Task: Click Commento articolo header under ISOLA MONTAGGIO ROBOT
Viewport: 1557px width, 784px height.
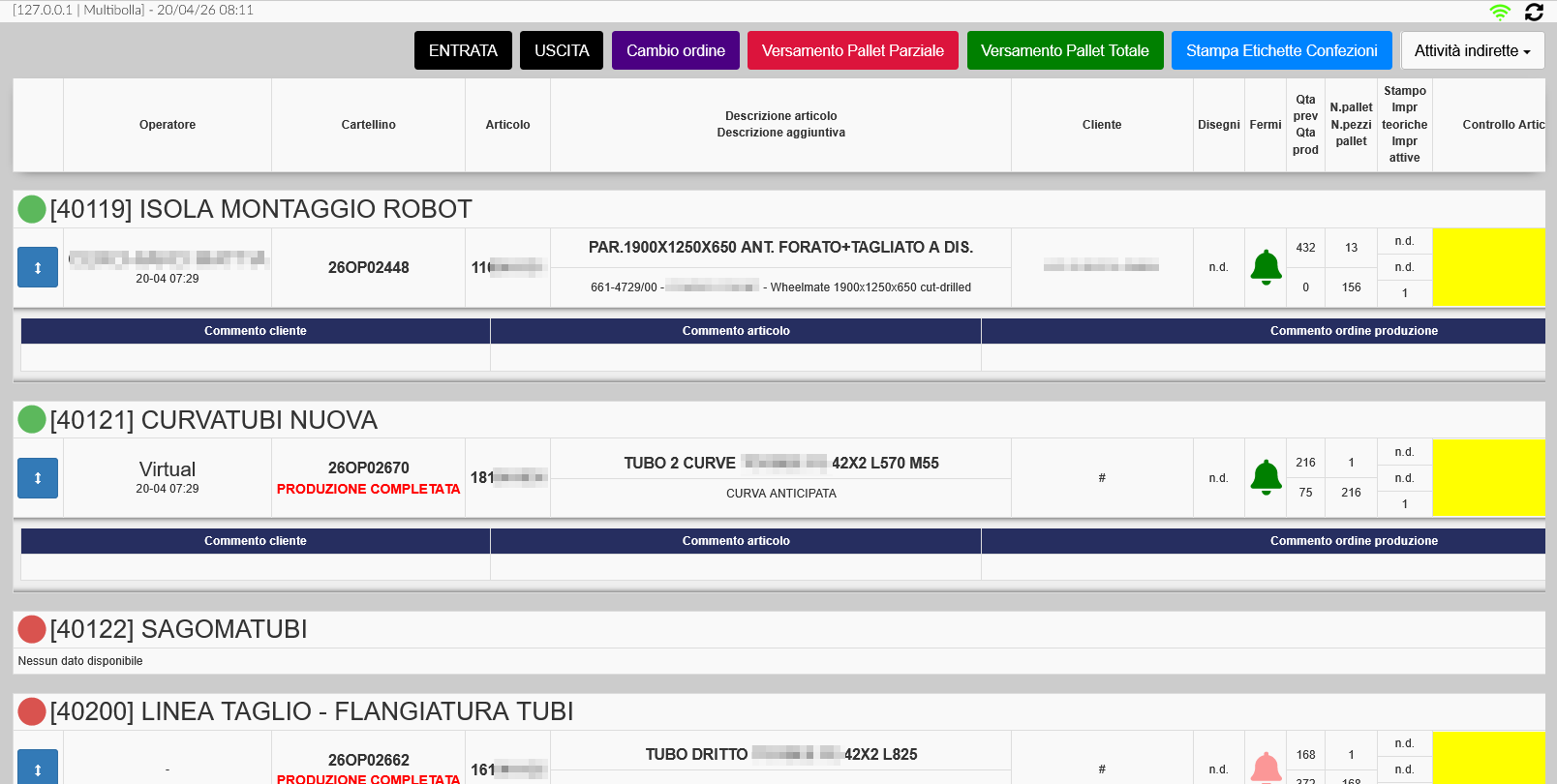Action: (736, 331)
